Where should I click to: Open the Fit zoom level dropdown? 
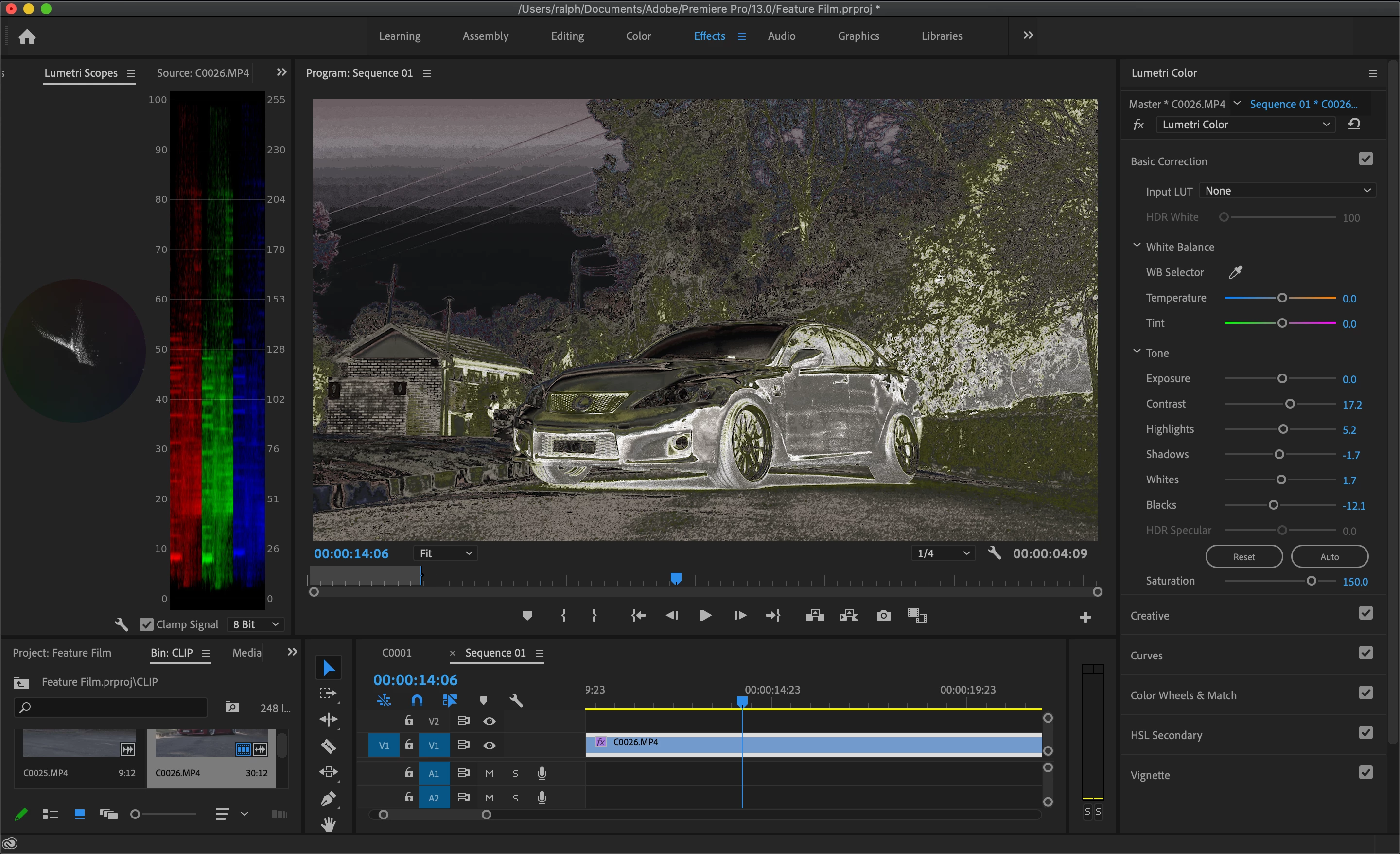coord(445,553)
